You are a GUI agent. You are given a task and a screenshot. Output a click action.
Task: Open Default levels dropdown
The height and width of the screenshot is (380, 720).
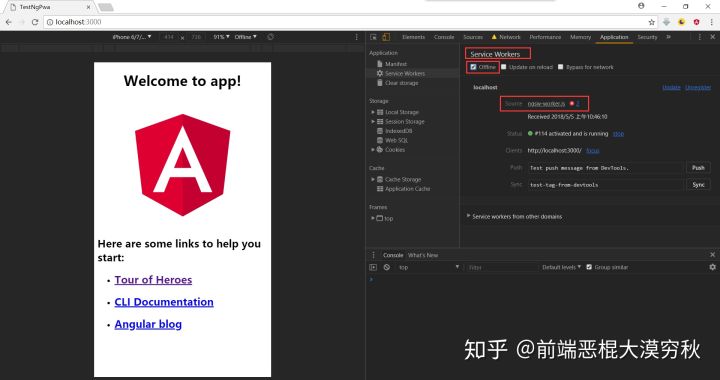tap(561, 267)
